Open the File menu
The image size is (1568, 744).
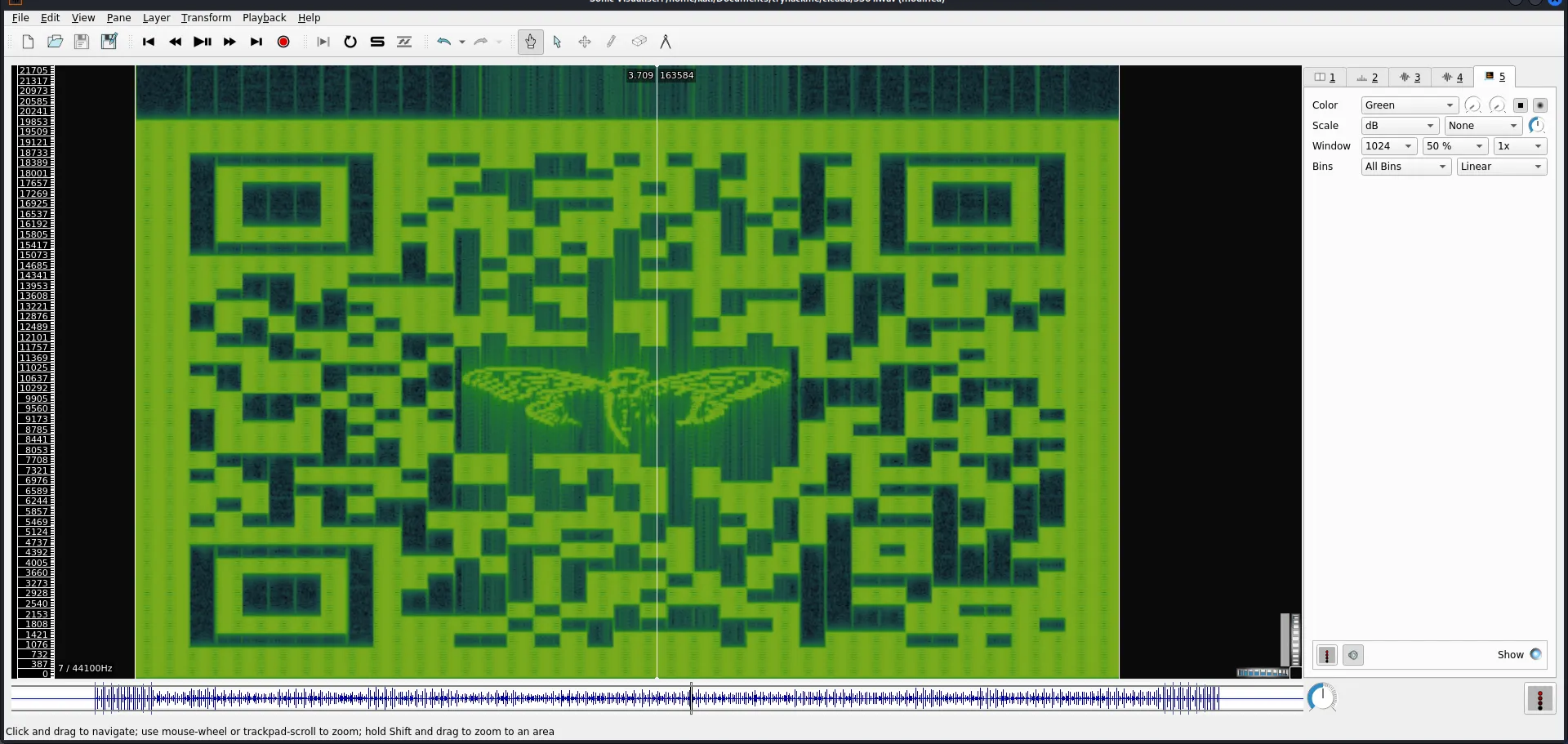[20, 18]
